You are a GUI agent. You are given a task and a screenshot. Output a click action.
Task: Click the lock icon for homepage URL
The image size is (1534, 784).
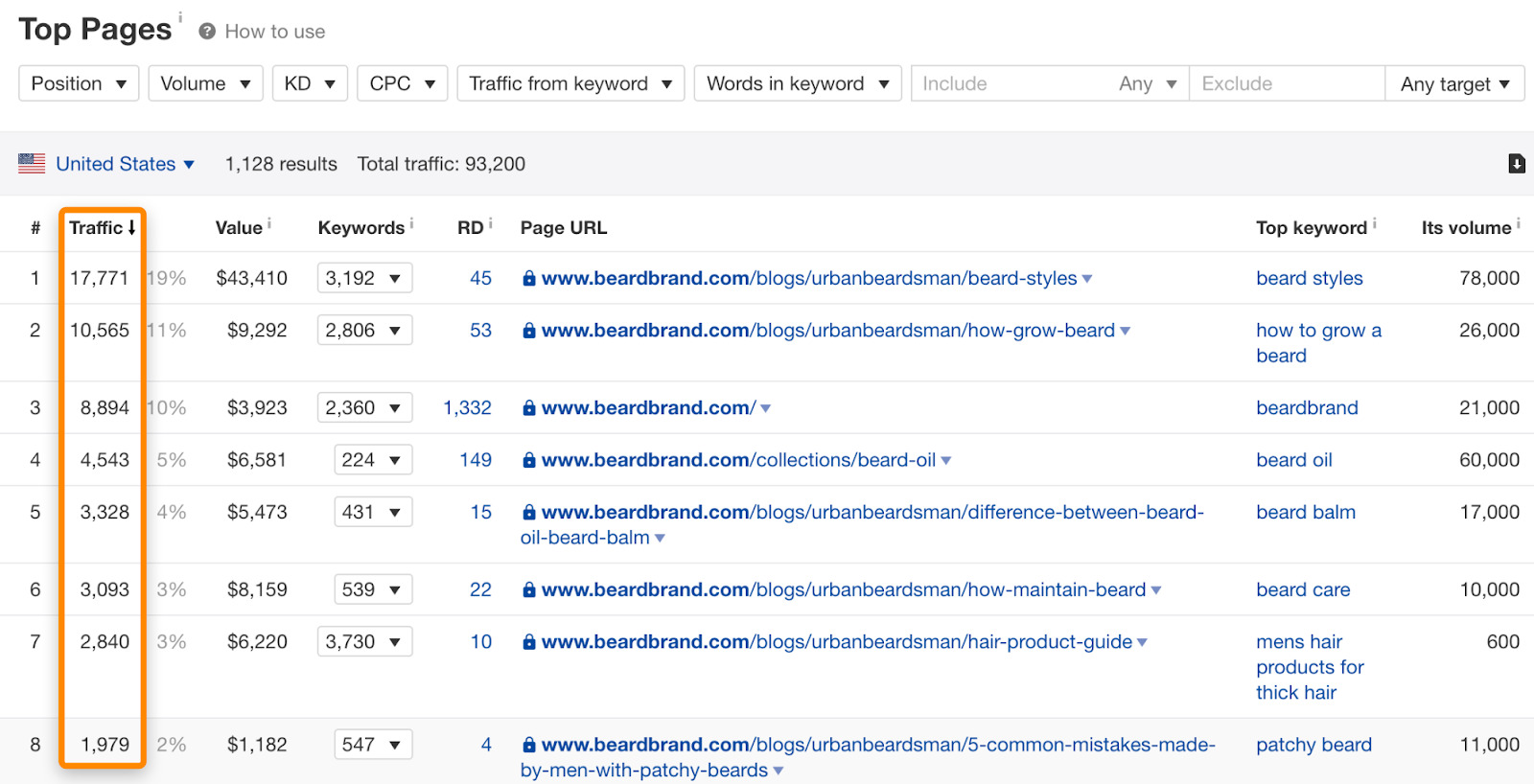528,407
